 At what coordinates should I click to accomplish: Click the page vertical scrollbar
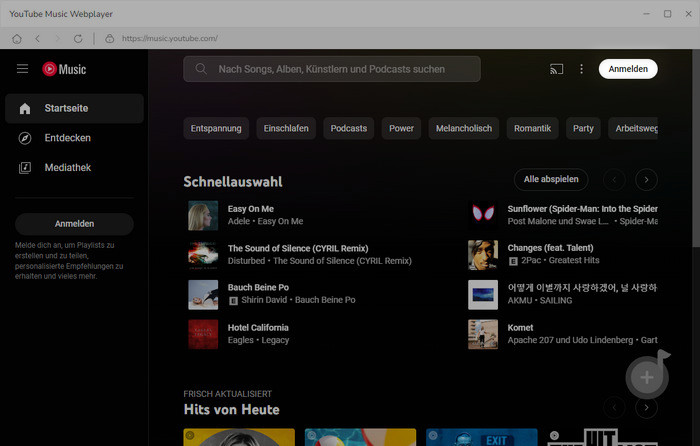click(x=696, y=147)
